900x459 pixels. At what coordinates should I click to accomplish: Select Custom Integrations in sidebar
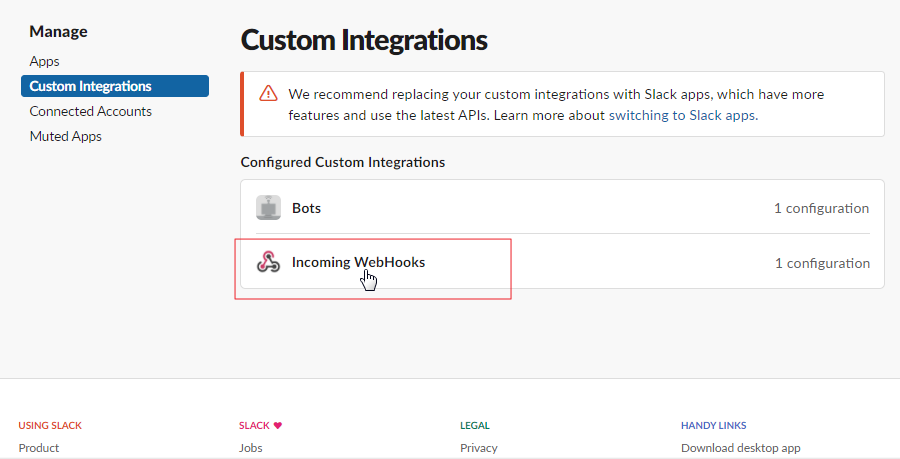point(115,86)
